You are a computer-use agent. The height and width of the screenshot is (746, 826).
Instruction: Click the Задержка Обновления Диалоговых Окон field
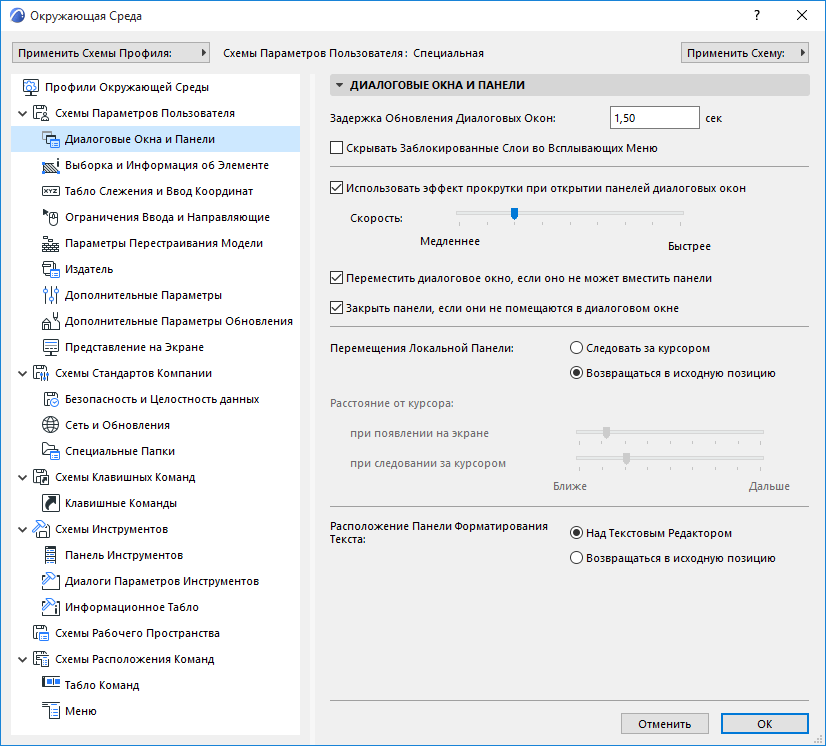654,118
